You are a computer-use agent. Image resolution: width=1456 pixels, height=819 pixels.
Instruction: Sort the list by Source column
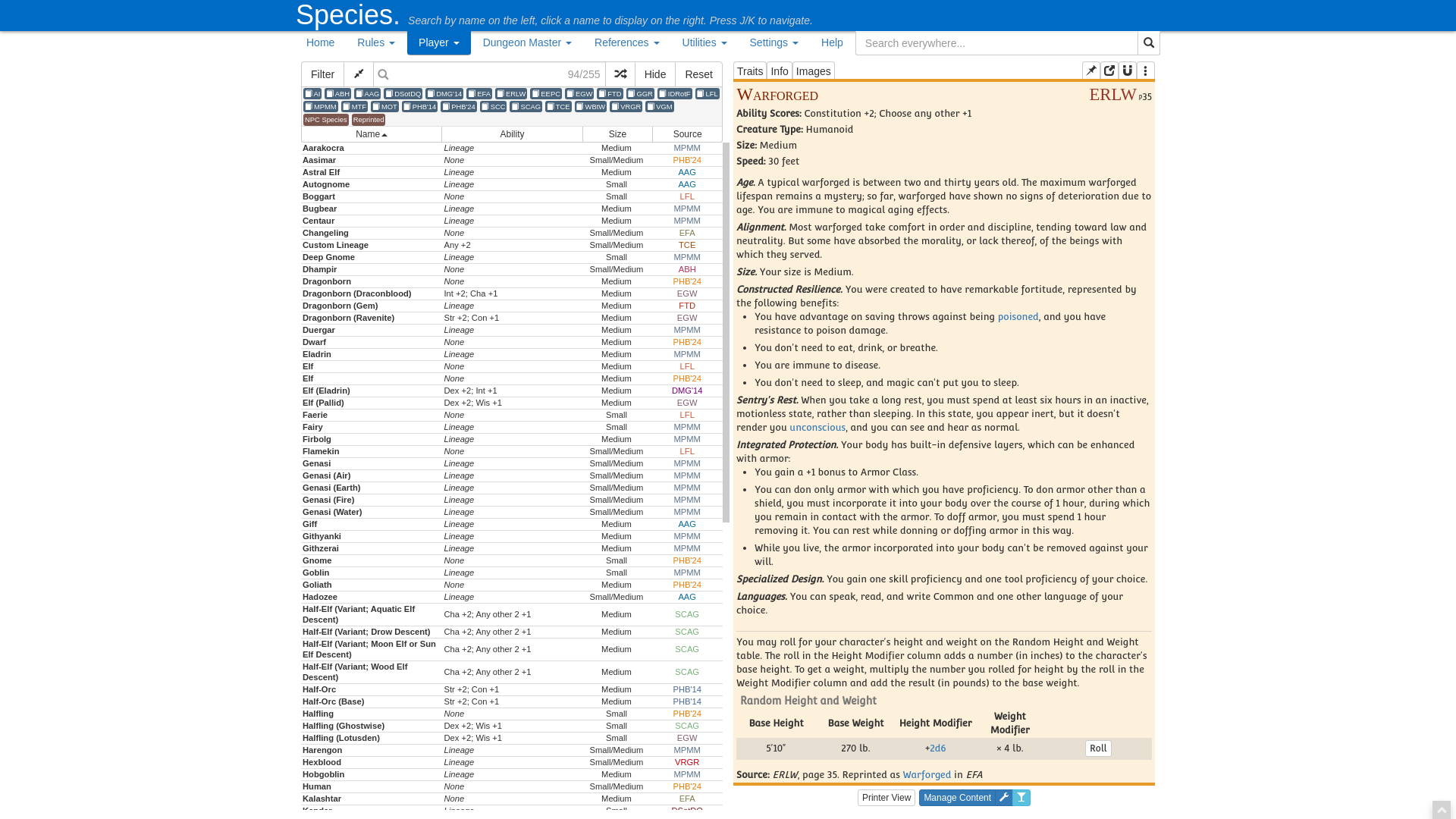(688, 134)
